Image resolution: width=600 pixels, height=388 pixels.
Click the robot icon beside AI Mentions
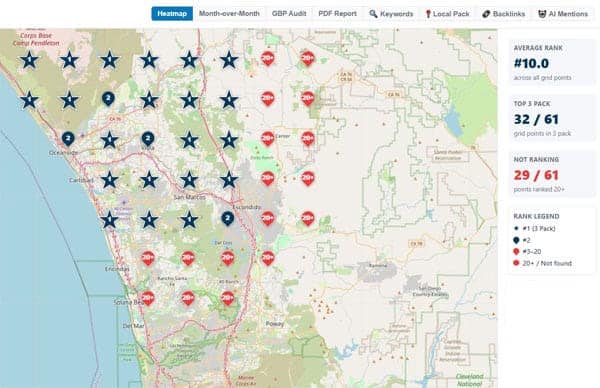click(542, 14)
